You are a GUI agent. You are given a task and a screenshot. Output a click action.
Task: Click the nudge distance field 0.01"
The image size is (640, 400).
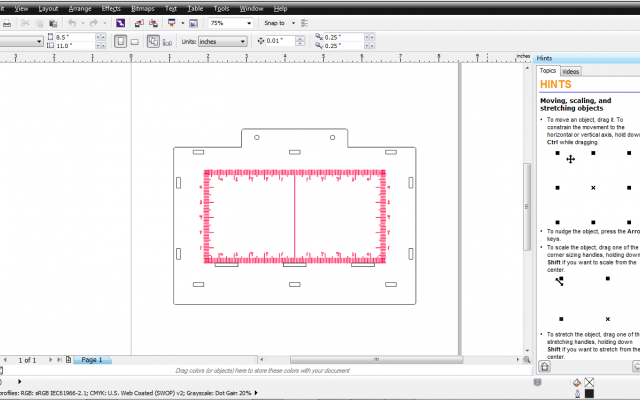(x=280, y=41)
